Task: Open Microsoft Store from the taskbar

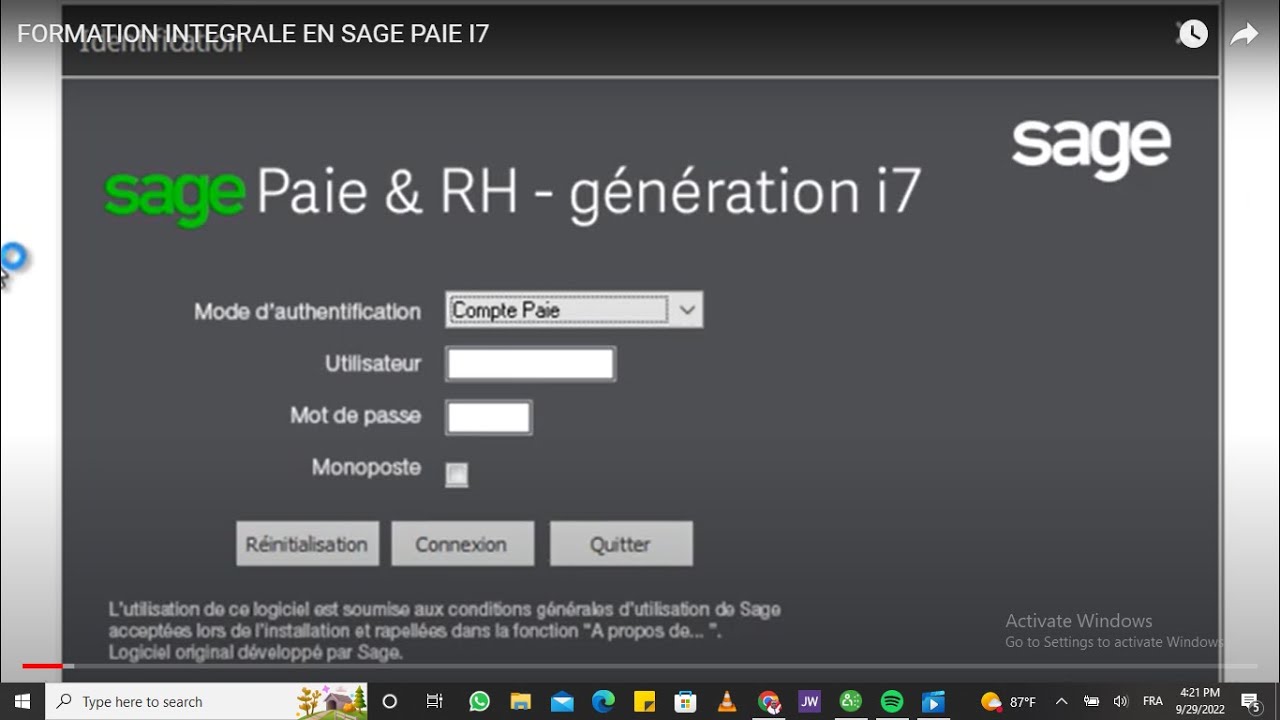Action: click(x=686, y=701)
